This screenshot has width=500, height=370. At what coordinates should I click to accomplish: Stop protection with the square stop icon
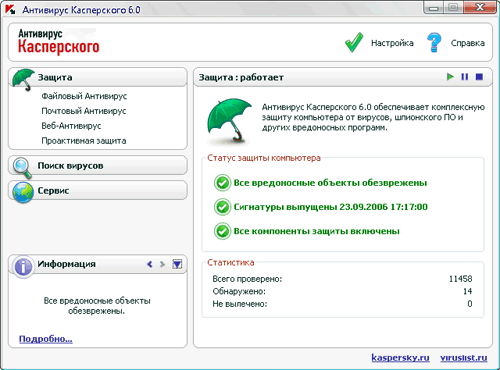click(x=479, y=77)
